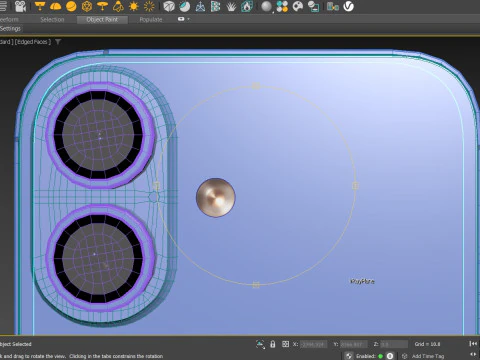Open ribbon display options dropdown arrow
The image size is (480, 360).
(x=189, y=19)
